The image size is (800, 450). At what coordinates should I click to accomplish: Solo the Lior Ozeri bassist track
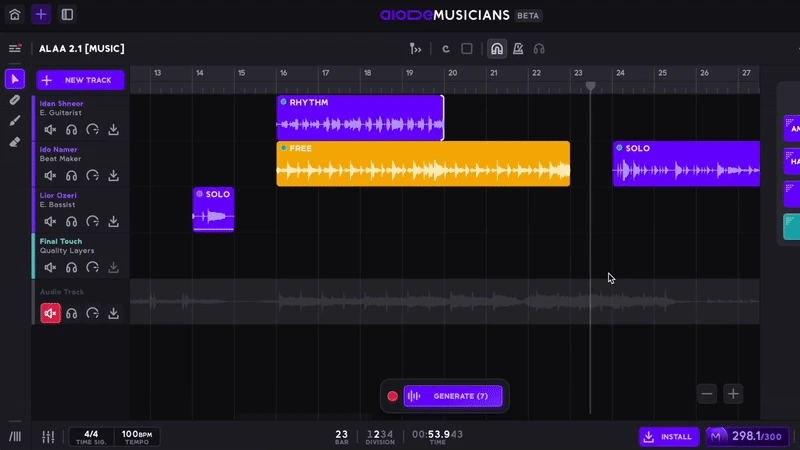coord(72,222)
